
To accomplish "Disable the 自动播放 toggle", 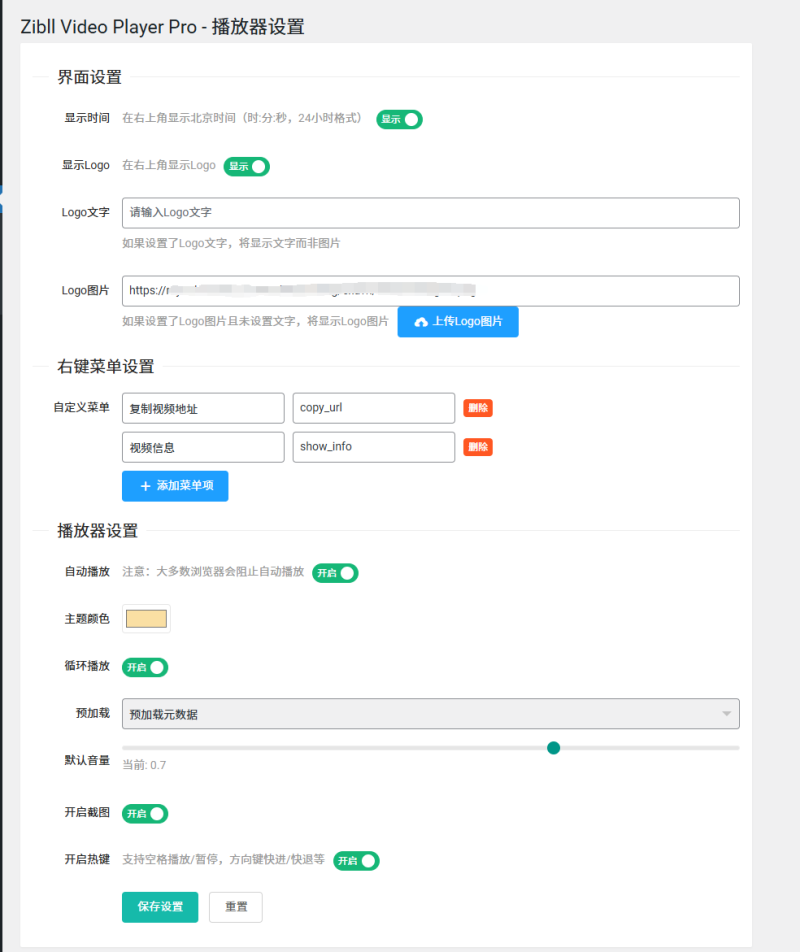I will point(335,573).
